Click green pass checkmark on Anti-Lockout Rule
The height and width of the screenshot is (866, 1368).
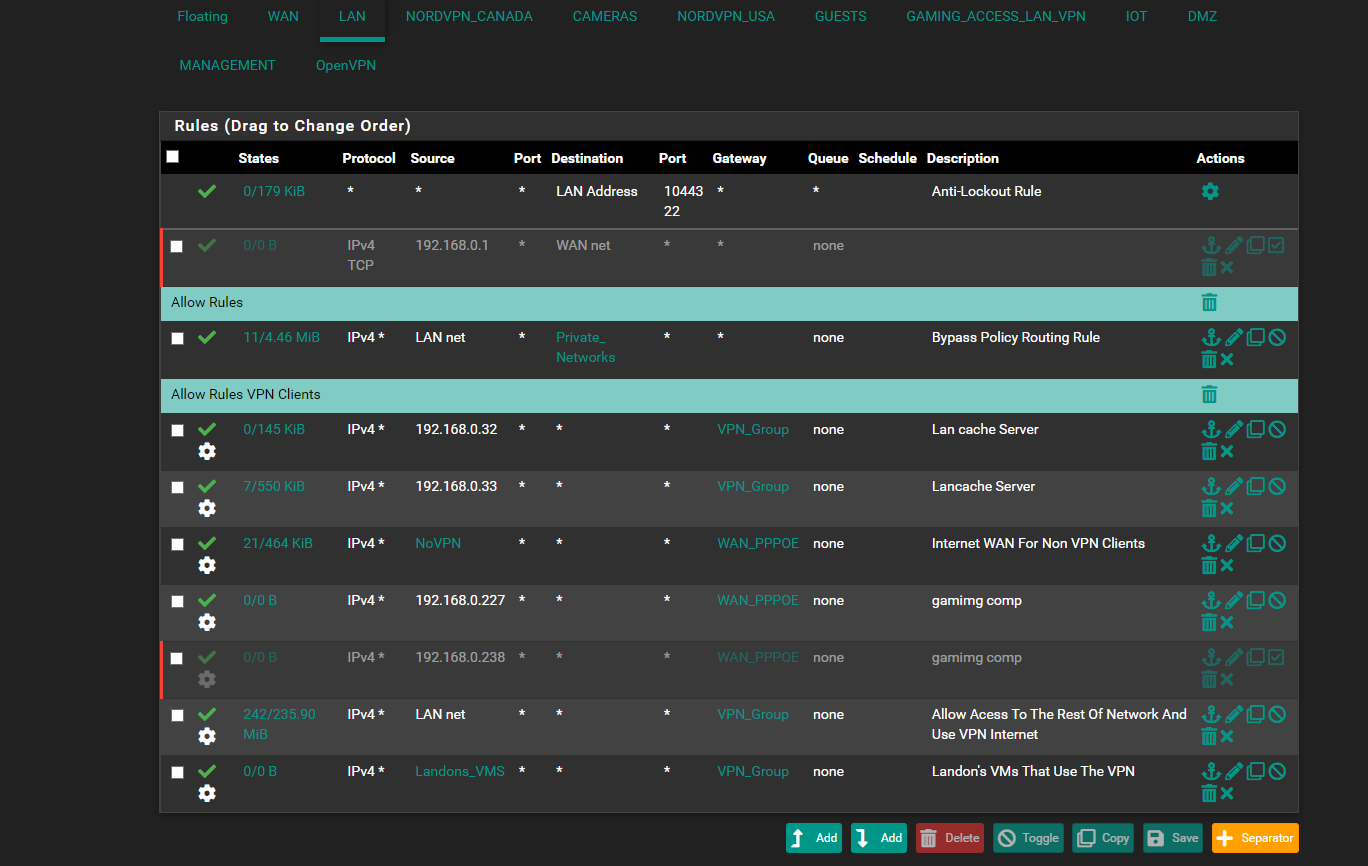[x=207, y=191]
